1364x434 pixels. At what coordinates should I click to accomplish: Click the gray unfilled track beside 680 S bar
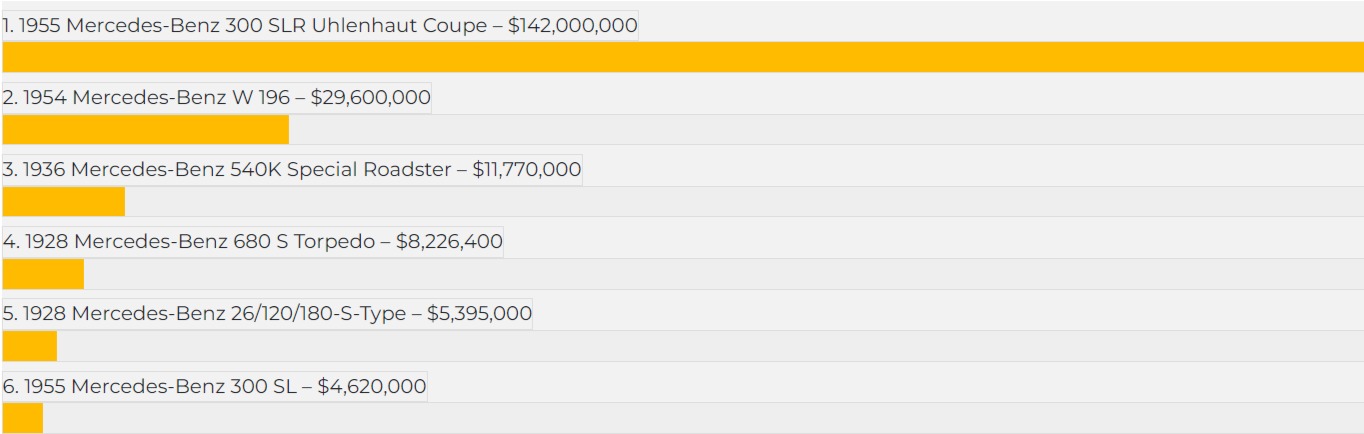pos(723,274)
